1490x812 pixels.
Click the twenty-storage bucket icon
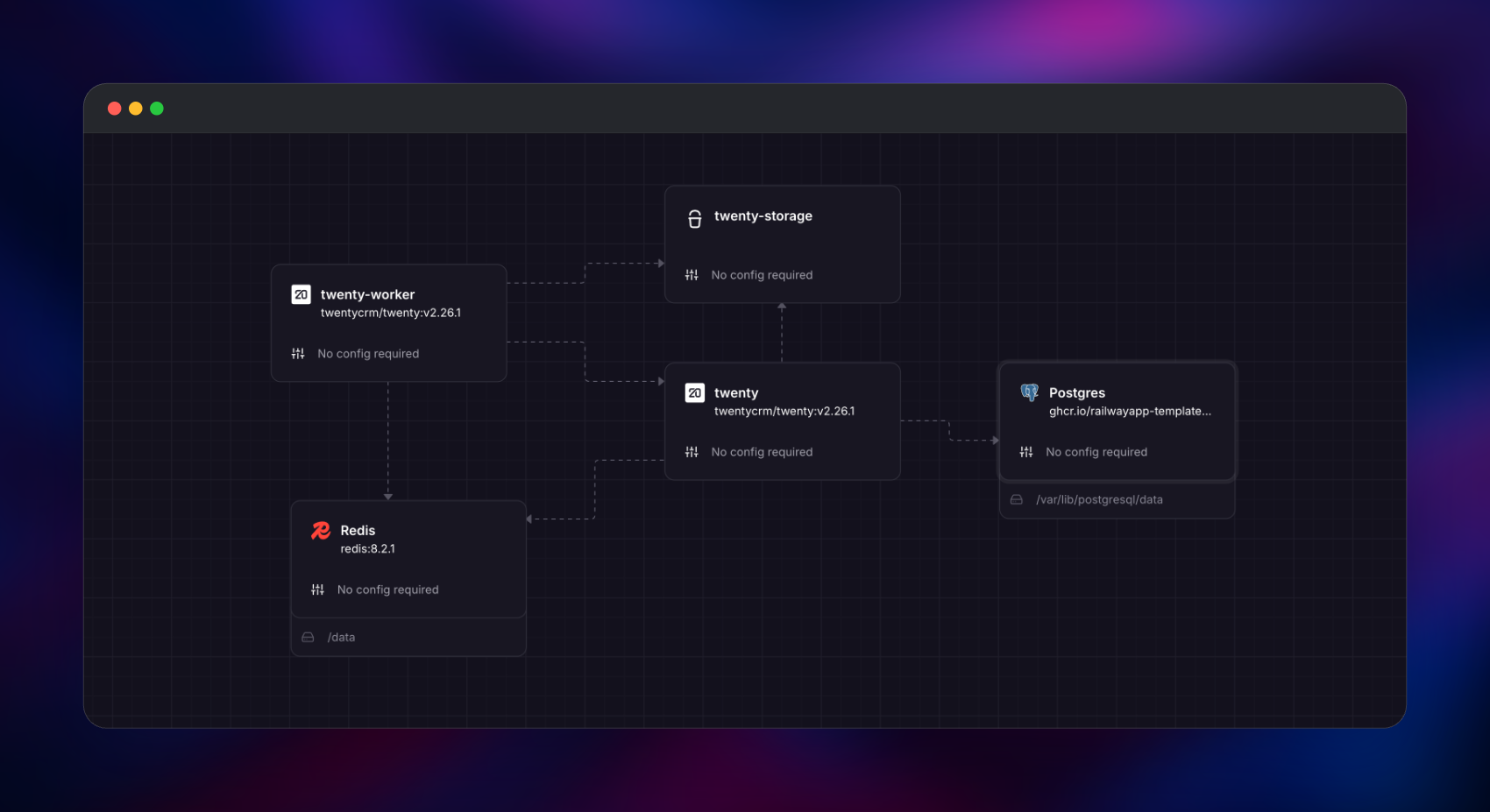point(694,218)
